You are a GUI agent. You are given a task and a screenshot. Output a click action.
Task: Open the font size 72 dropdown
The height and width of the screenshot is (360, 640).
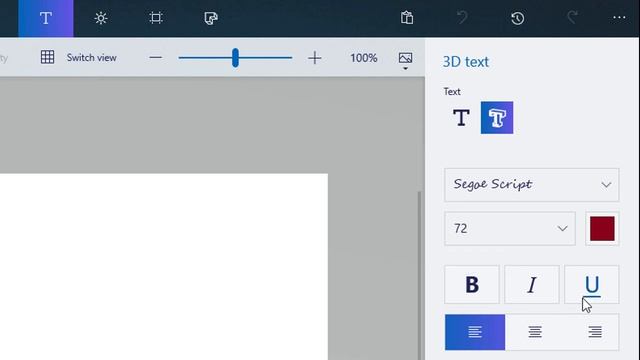click(510, 229)
